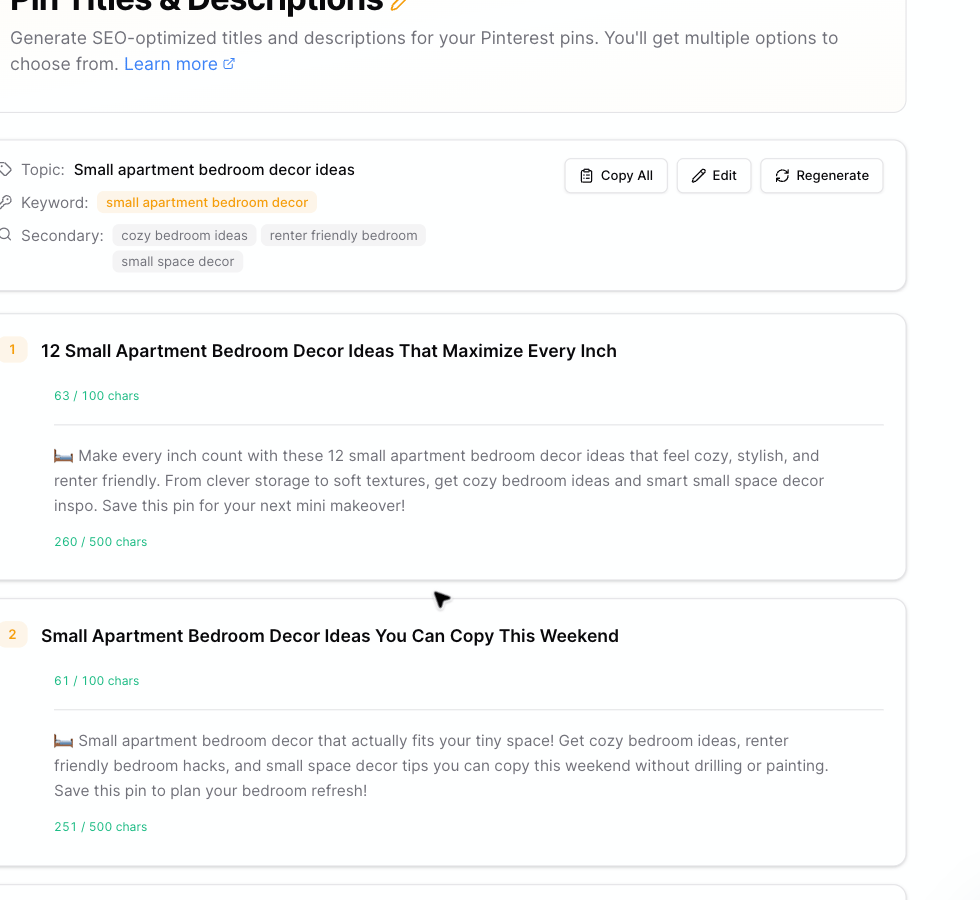
Task: Click the external link icon beside Learn more
Action: [x=229, y=63]
